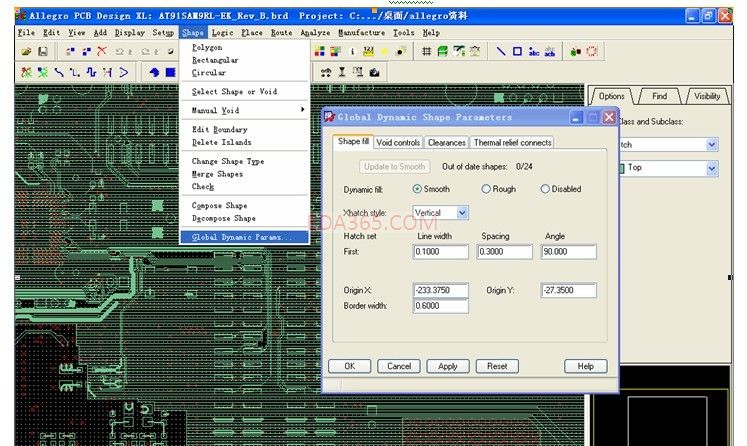Select the Add Rectangle tool icon
The image size is (747, 446).
coord(517,51)
